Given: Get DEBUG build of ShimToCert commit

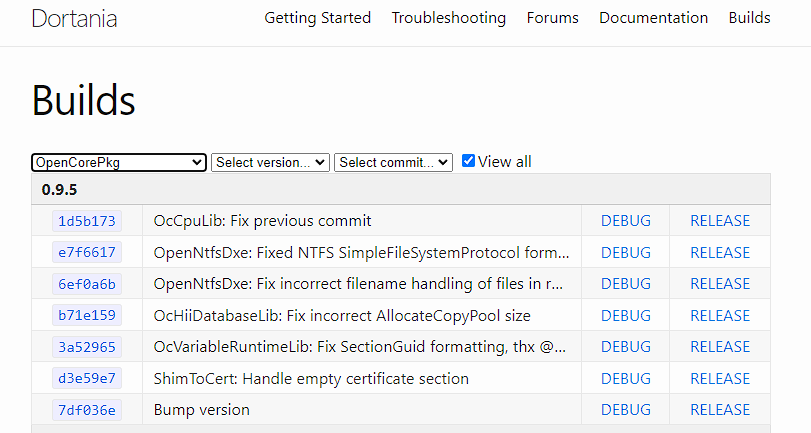Looking at the screenshot, I should [x=625, y=379].
